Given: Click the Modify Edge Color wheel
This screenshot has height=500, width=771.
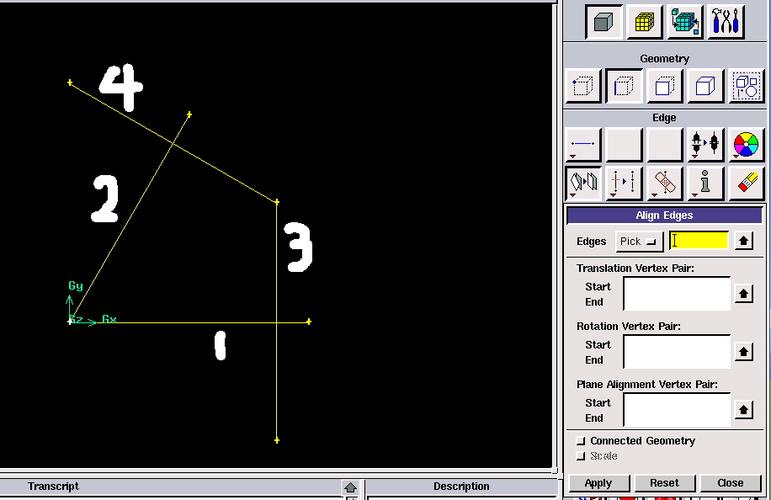Looking at the screenshot, I should point(747,146).
